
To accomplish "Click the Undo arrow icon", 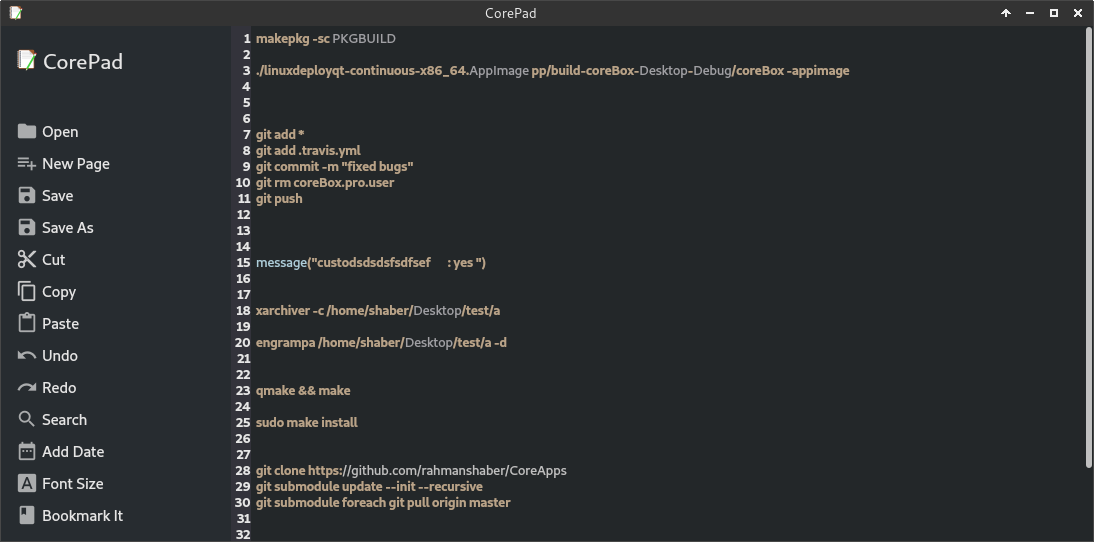I will pos(27,356).
